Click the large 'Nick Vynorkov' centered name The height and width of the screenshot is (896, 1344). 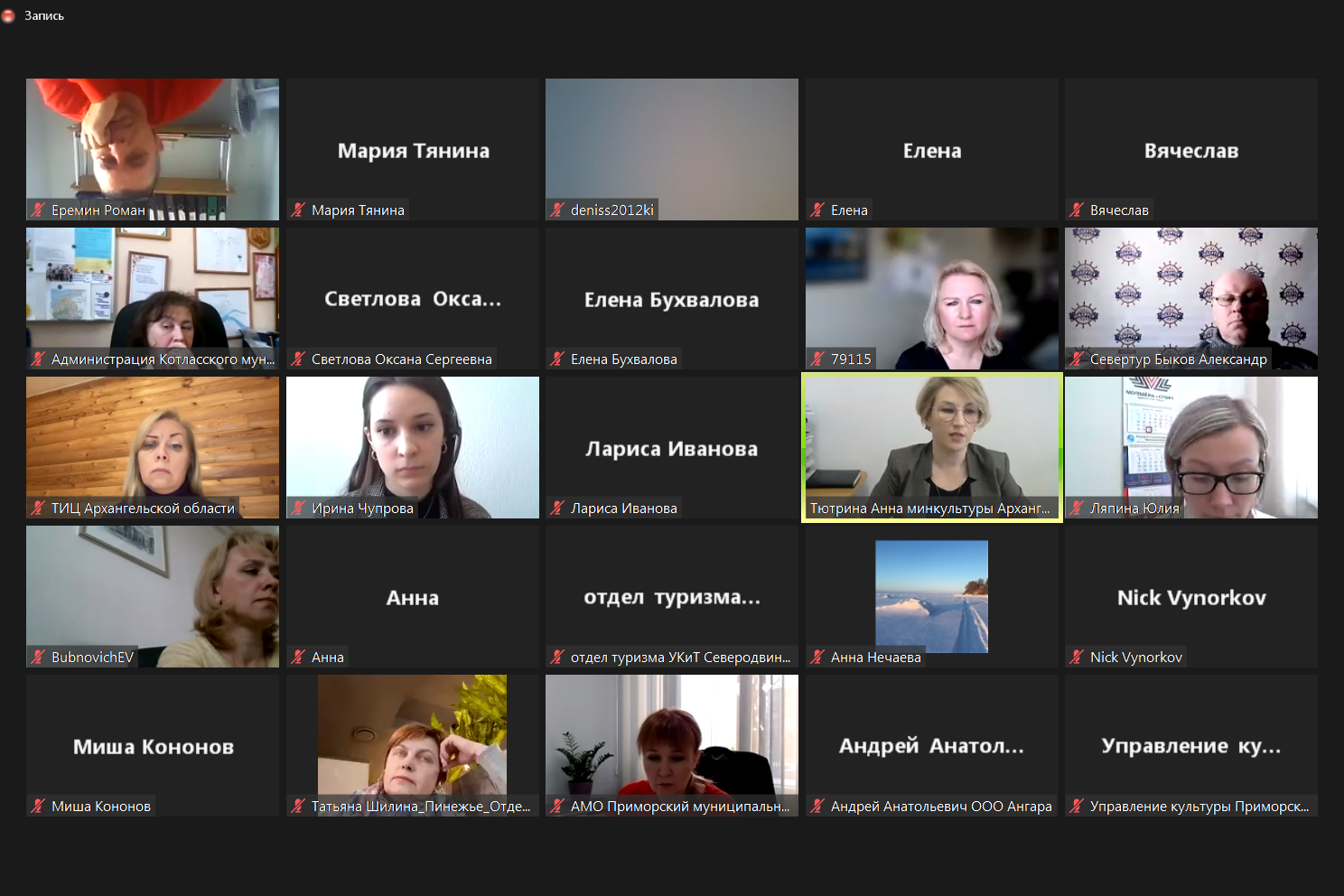1191,597
